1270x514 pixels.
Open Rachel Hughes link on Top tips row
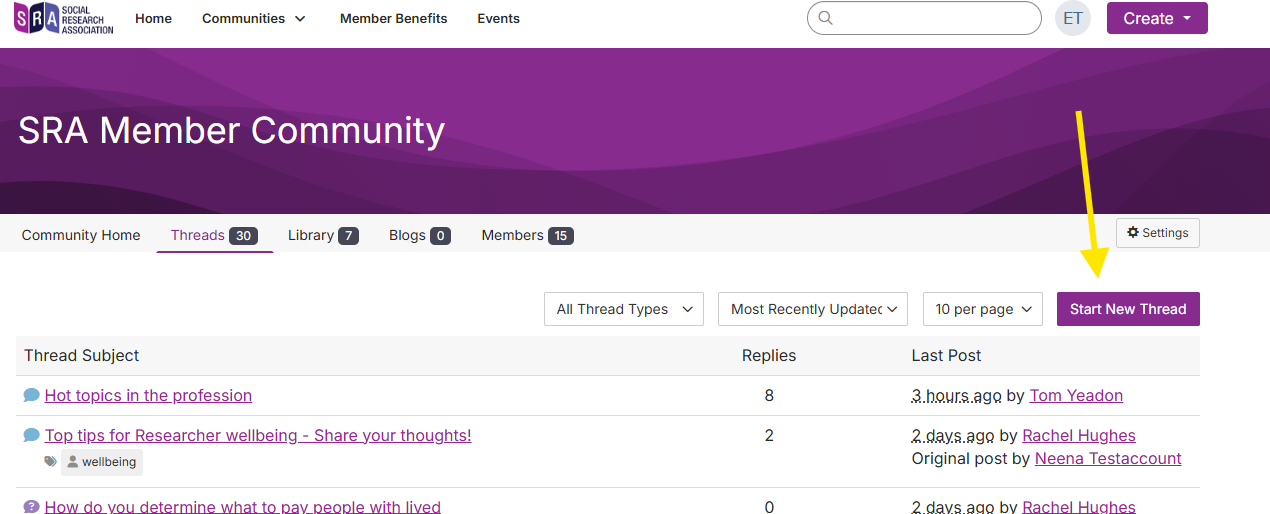pyautogui.click(x=1079, y=435)
